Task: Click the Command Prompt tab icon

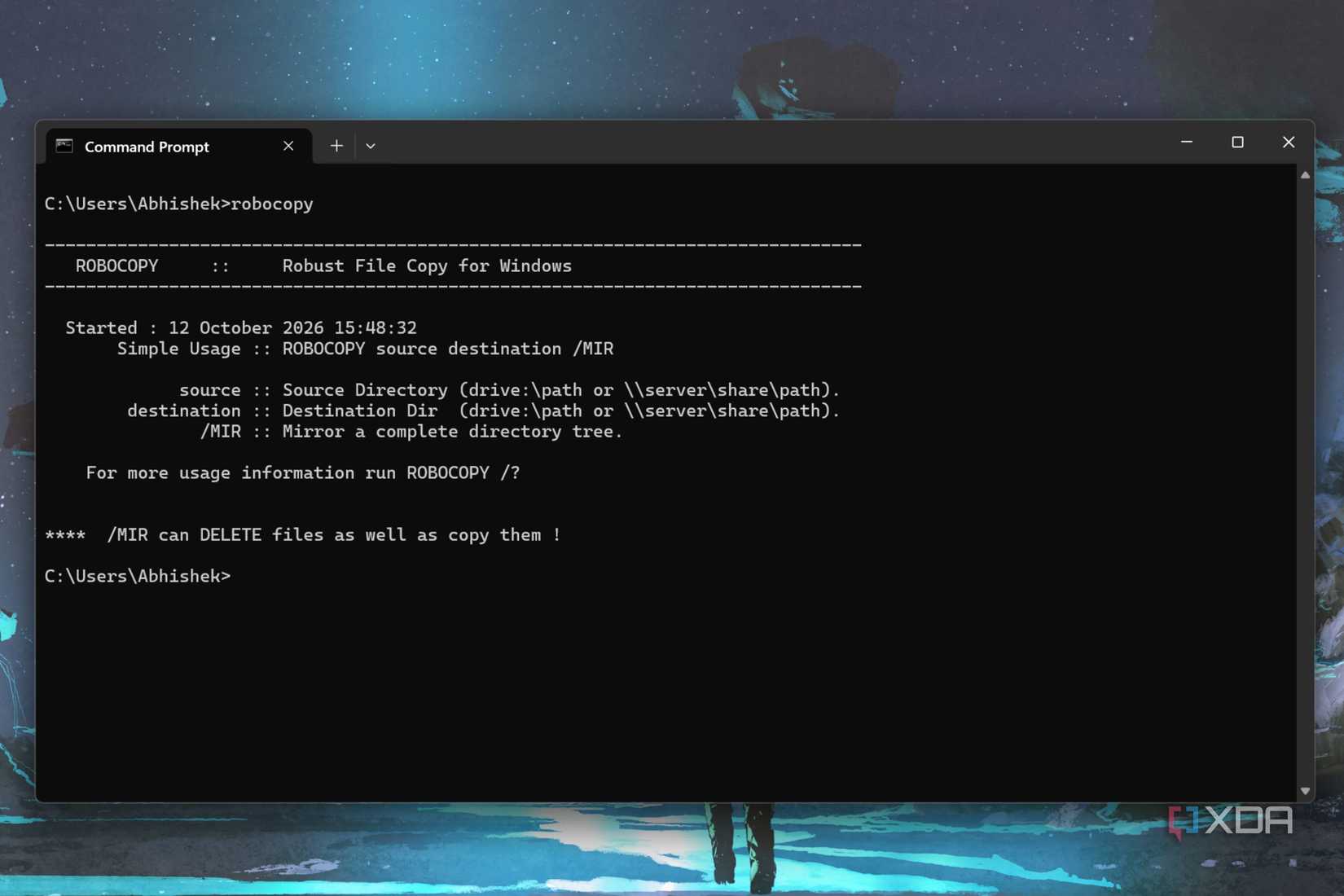Action: (x=64, y=146)
